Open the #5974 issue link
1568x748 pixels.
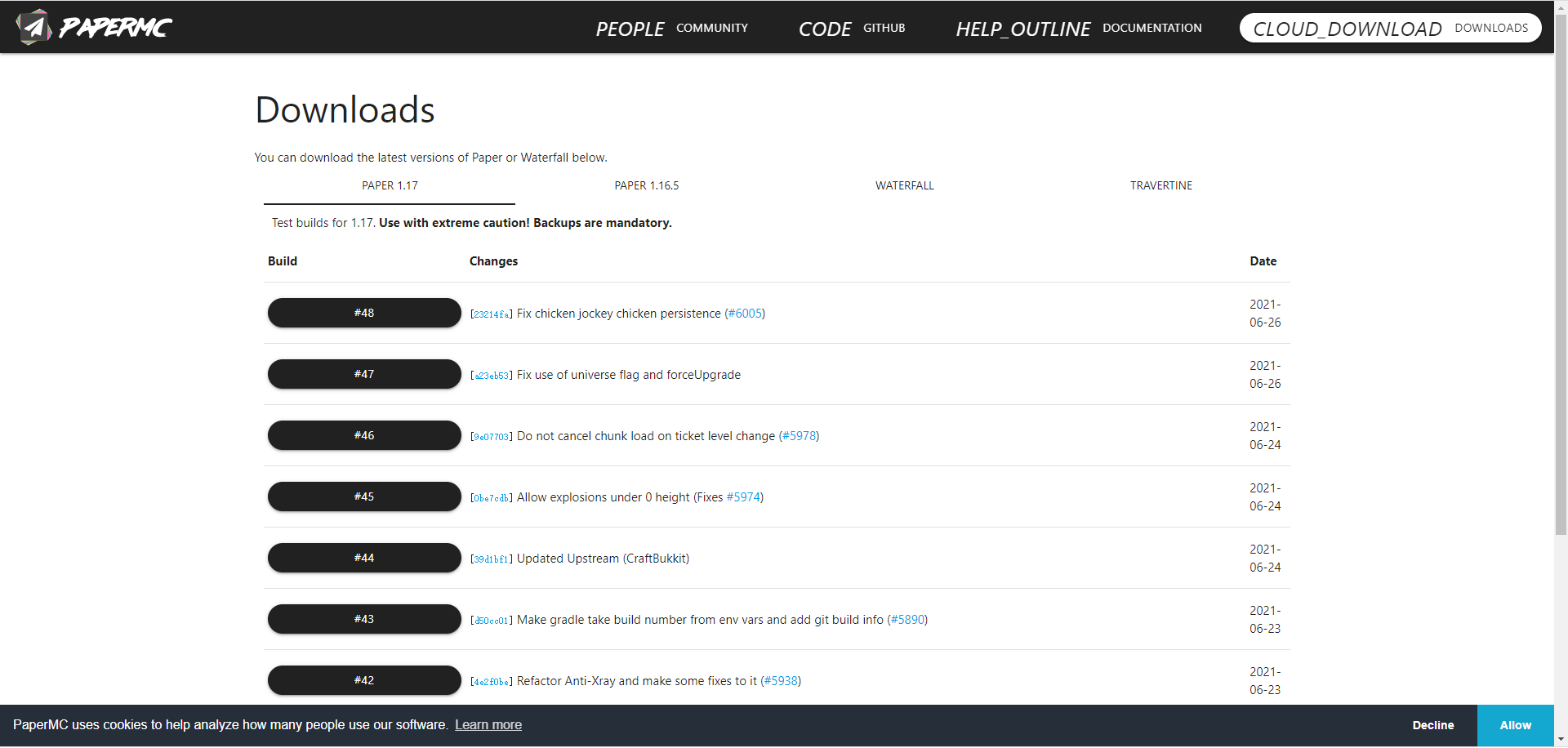click(x=743, y=497)
